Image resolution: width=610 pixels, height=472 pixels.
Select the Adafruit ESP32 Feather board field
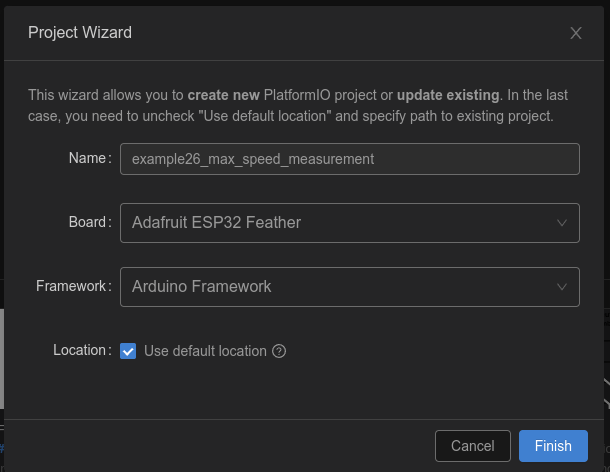tap(330, 223)
